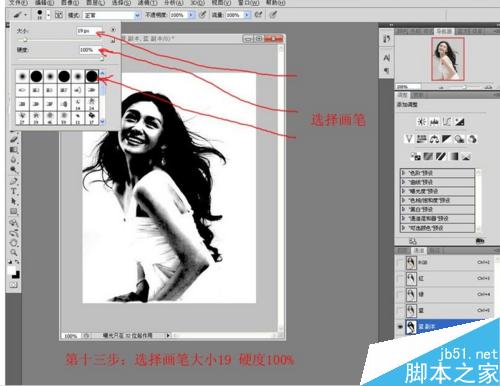Select the Type tool in the toolbox
Screen dimensions: 500x386
tap(13, 191)
